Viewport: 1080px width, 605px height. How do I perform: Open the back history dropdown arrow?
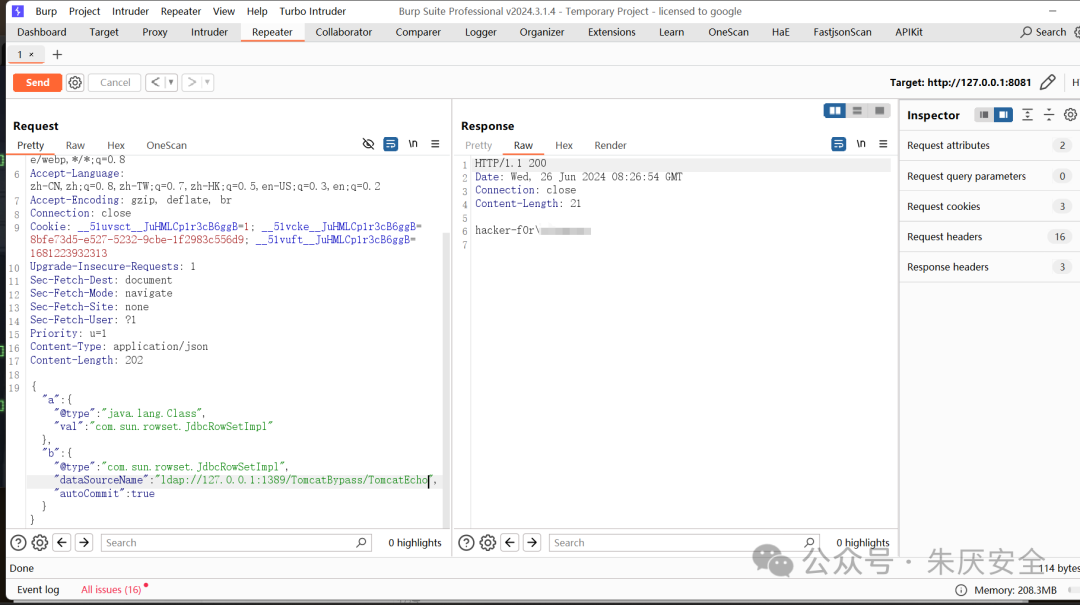[x=171, y=83]
